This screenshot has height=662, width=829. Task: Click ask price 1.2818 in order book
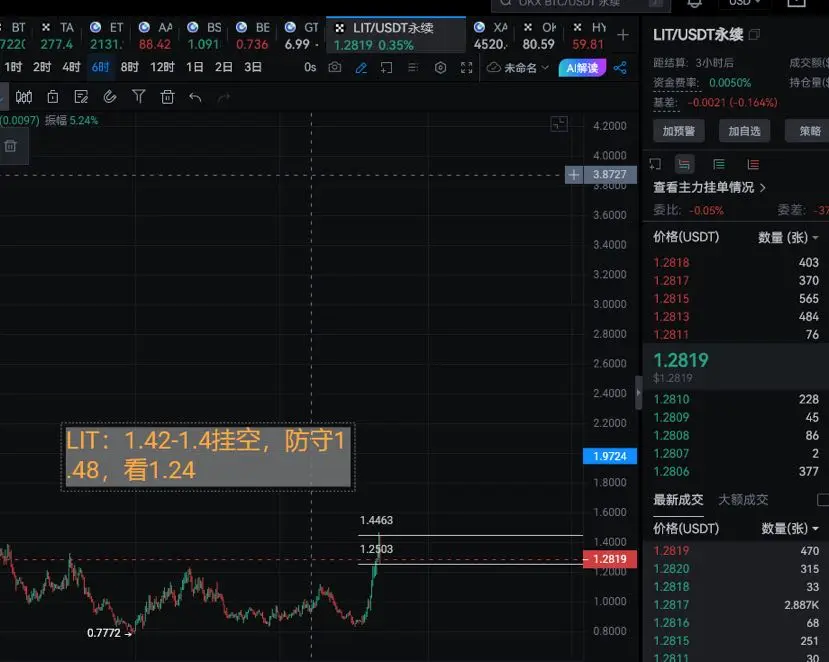click(671, 263)
